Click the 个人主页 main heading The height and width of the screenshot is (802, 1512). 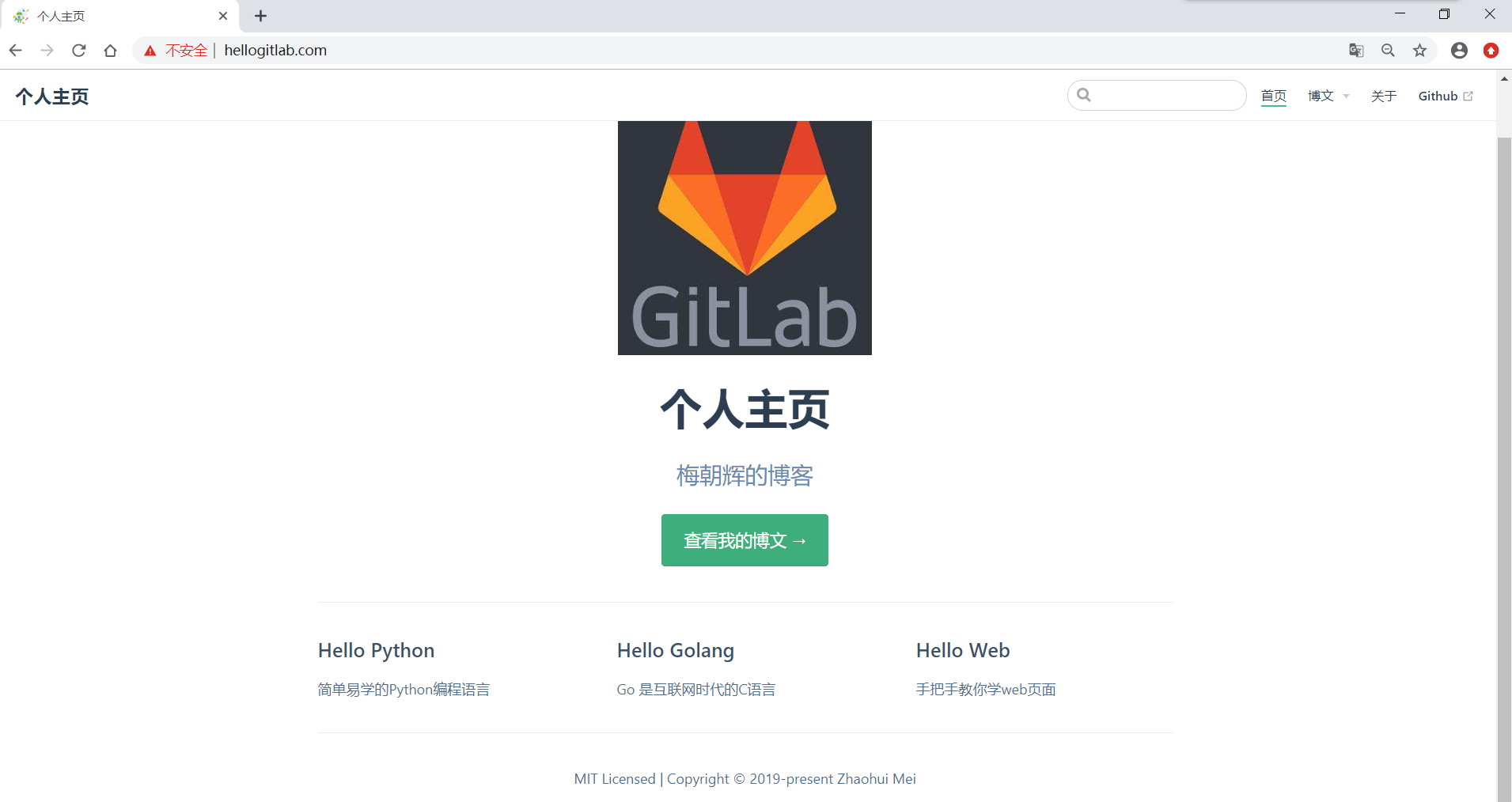point(745,409)
